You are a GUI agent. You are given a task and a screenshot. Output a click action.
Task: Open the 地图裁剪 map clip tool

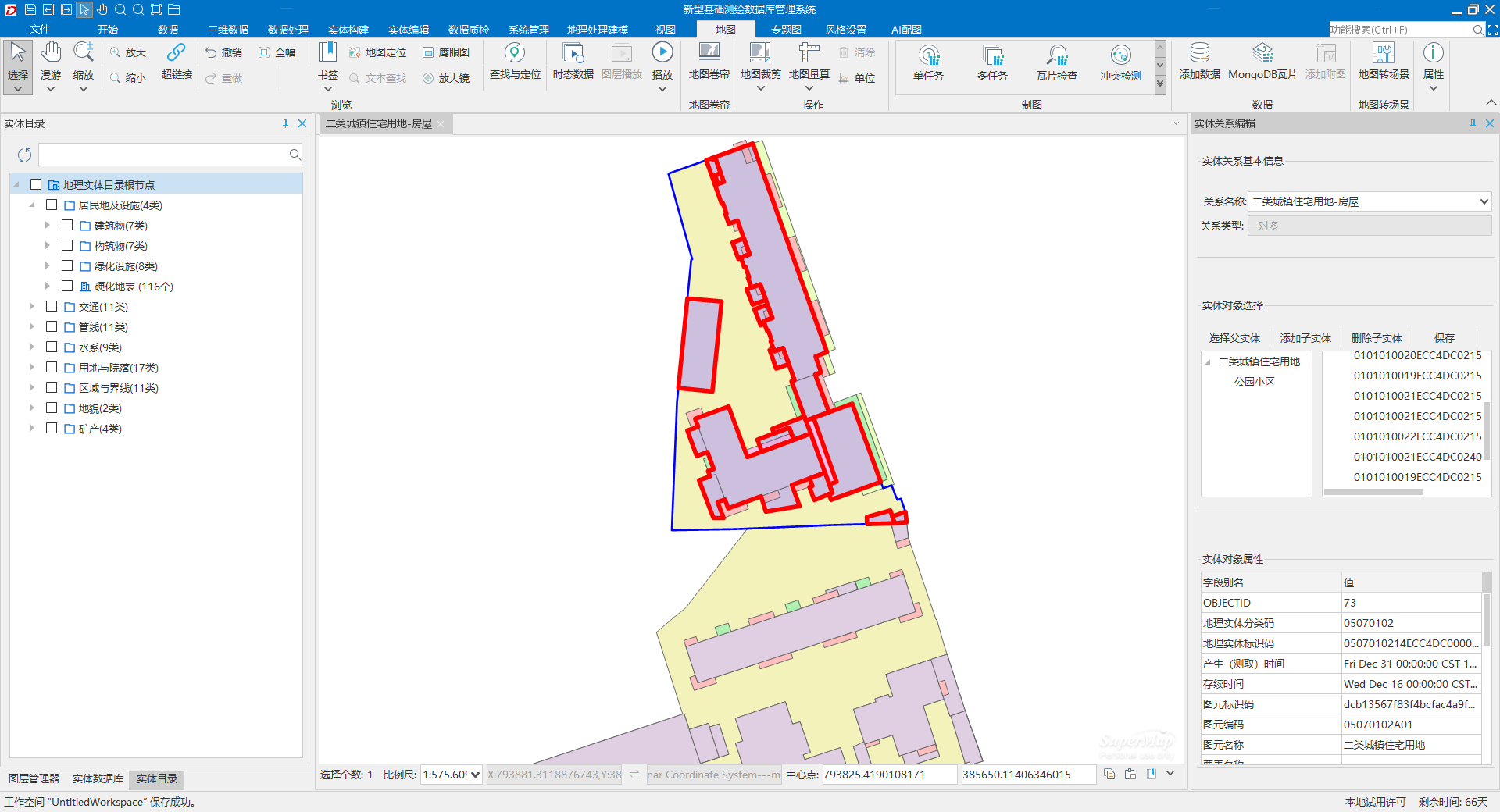pyautogui.click(x=760, y=66)
